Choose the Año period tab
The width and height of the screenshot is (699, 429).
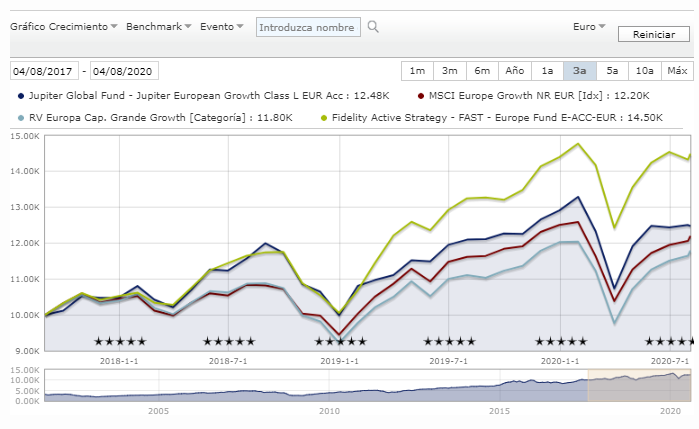click(x=514, y=71)
